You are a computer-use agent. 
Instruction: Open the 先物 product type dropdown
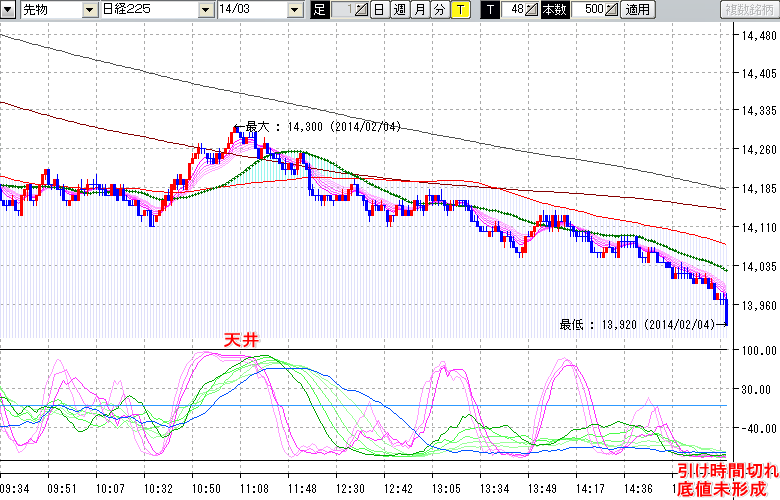pyautogui.click(x=91, y=10)
